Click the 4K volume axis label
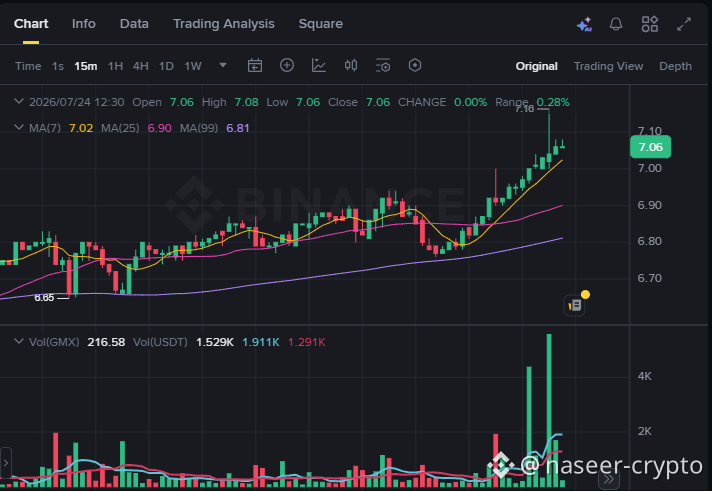Screen dimensions: 712x491 coord(644,377)
